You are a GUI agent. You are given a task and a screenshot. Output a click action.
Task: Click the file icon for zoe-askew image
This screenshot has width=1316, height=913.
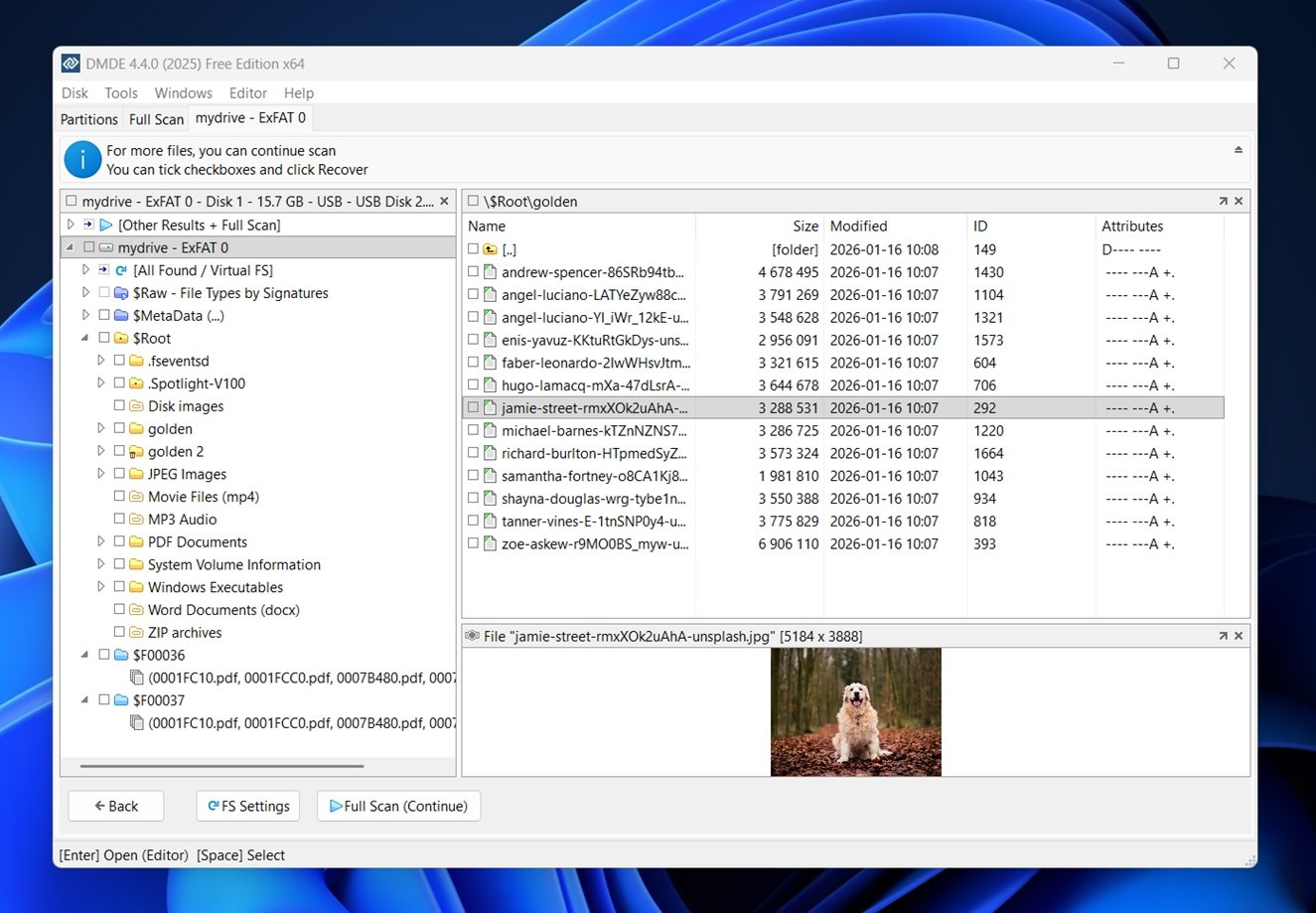pos(490,544)
